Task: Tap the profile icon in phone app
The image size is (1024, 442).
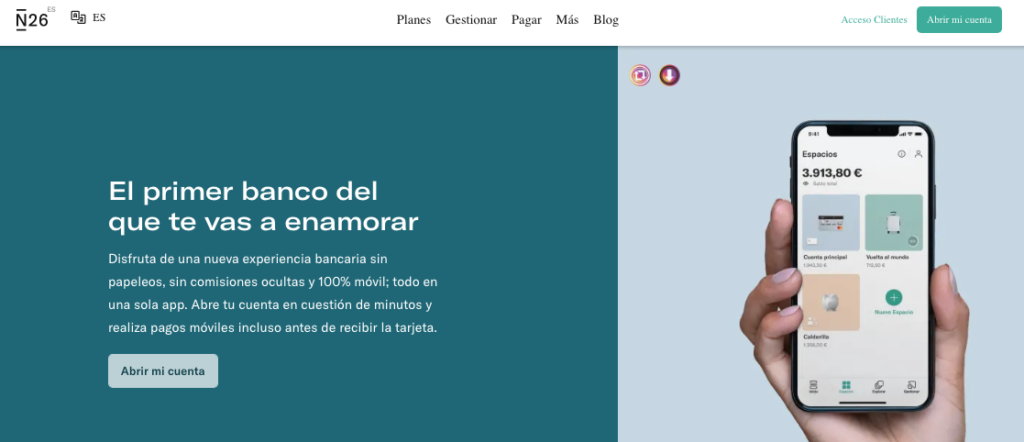Action: [x=918, y=154]
